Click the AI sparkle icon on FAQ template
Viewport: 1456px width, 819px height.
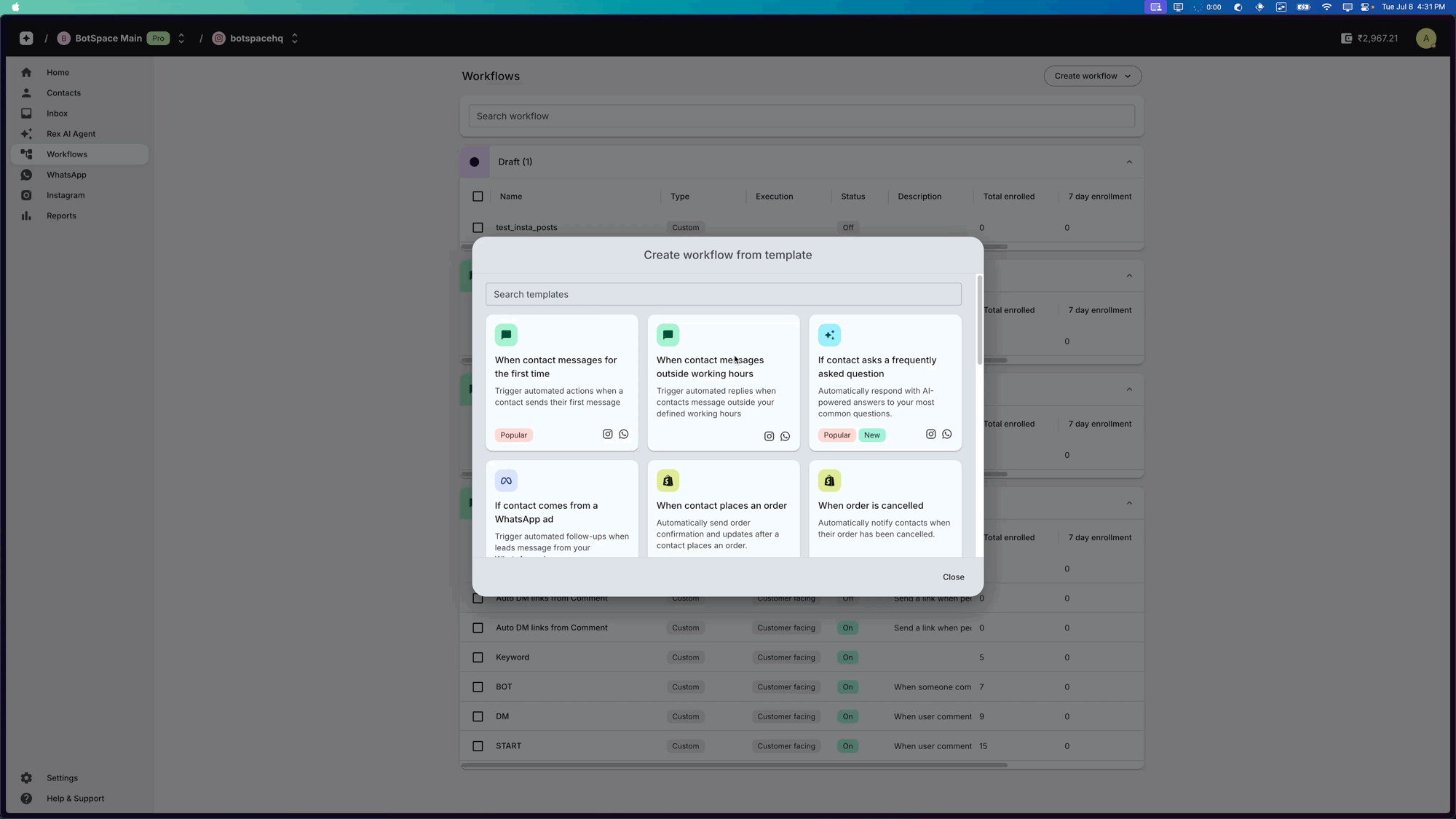tap(829, 335)
